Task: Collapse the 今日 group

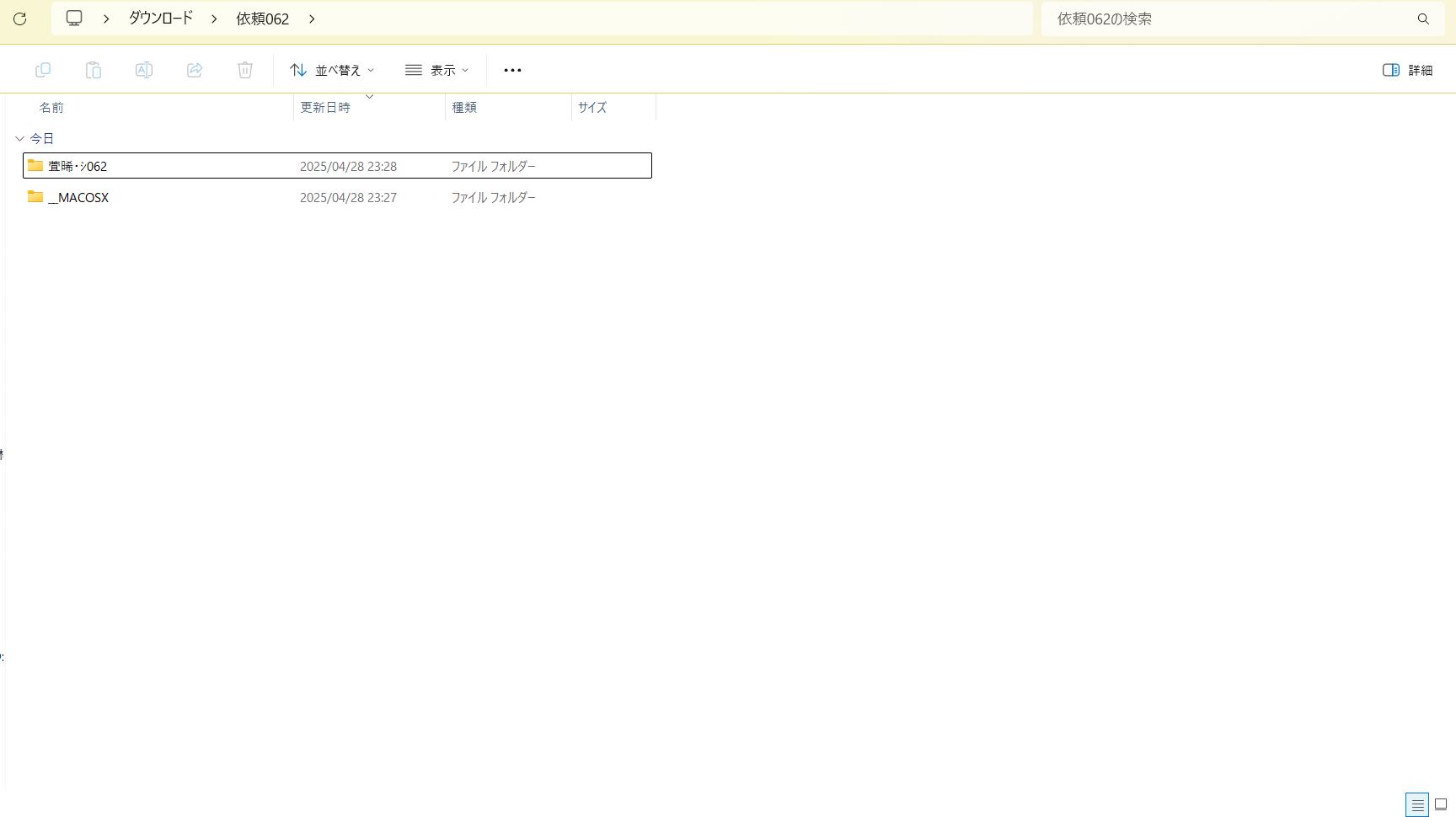Action: point(20,138)
